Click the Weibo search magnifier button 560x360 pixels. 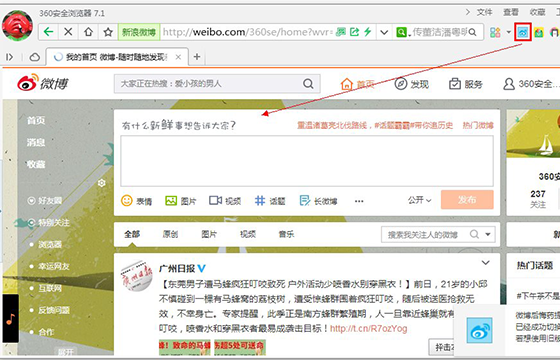pyautogui.click(x=308, y=84)
